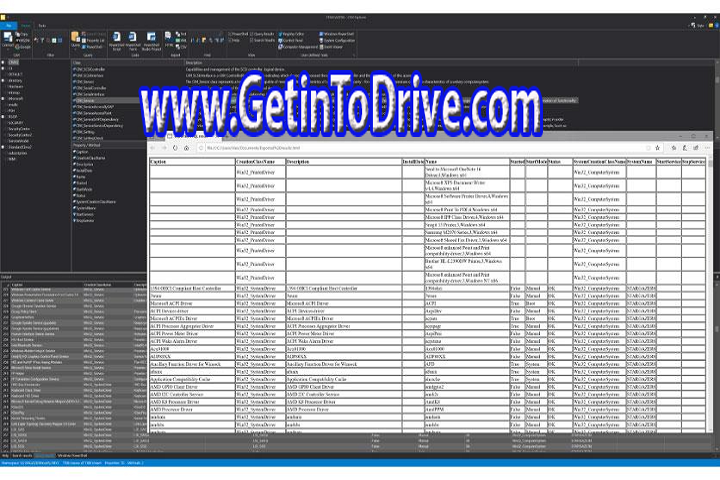This screenshot has height=480, width=720.
Task: Select the Caption property
Action: click(81, 152)
